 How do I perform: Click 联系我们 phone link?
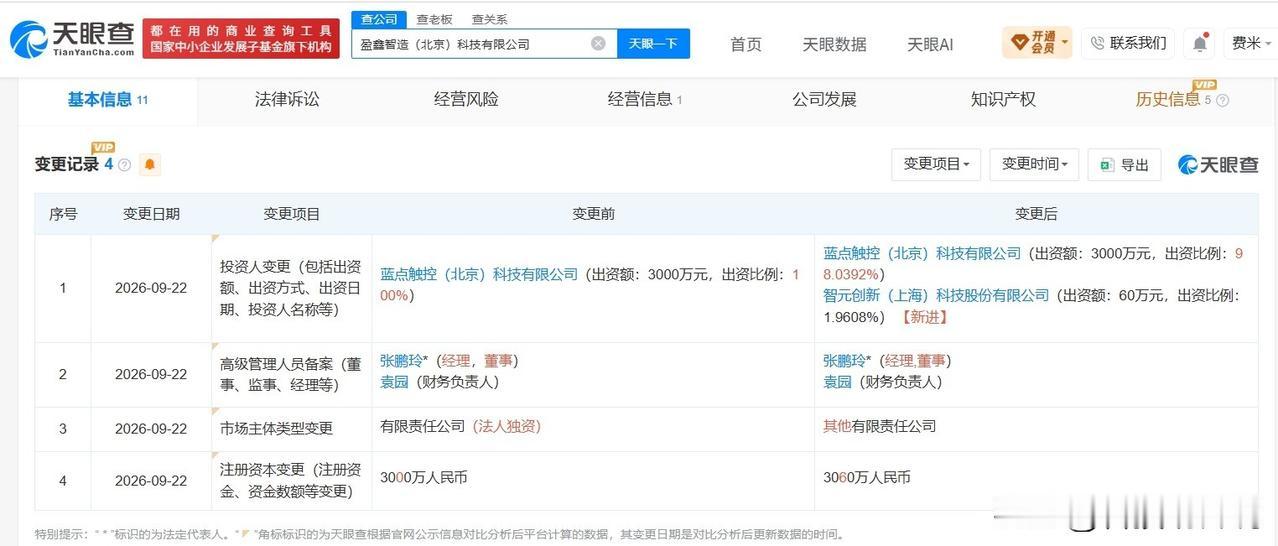tap(1128, 43)
